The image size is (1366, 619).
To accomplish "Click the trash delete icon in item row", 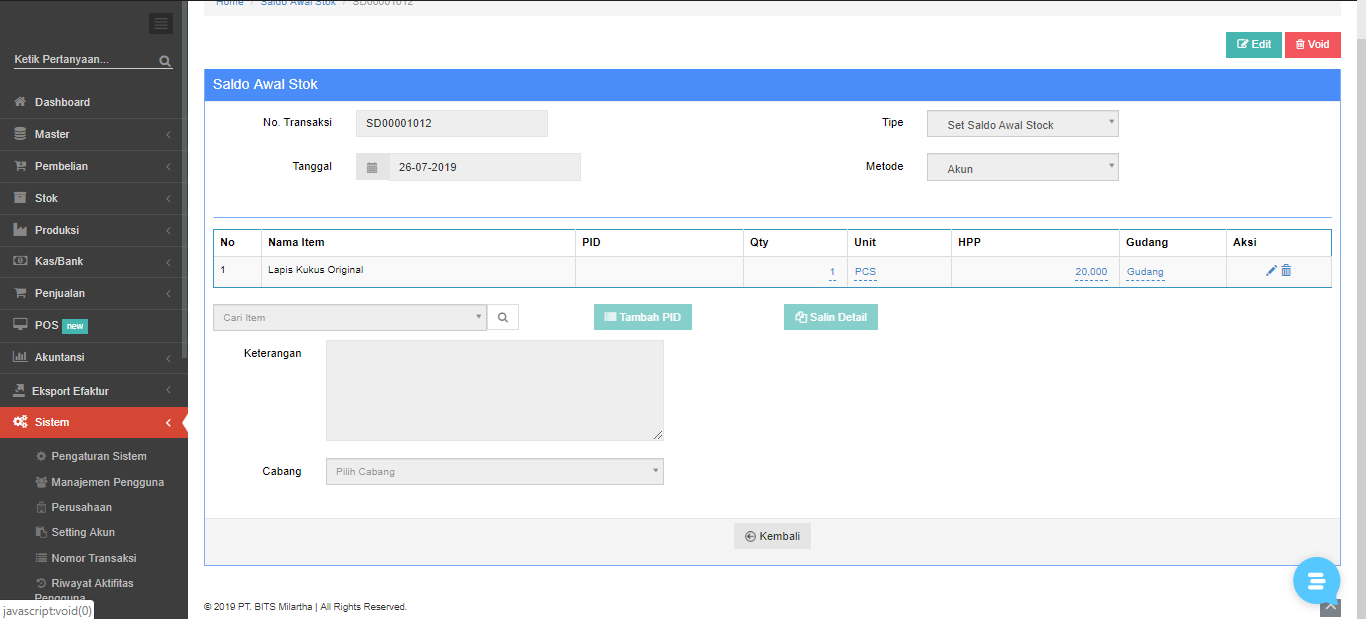I will 1286,271.
